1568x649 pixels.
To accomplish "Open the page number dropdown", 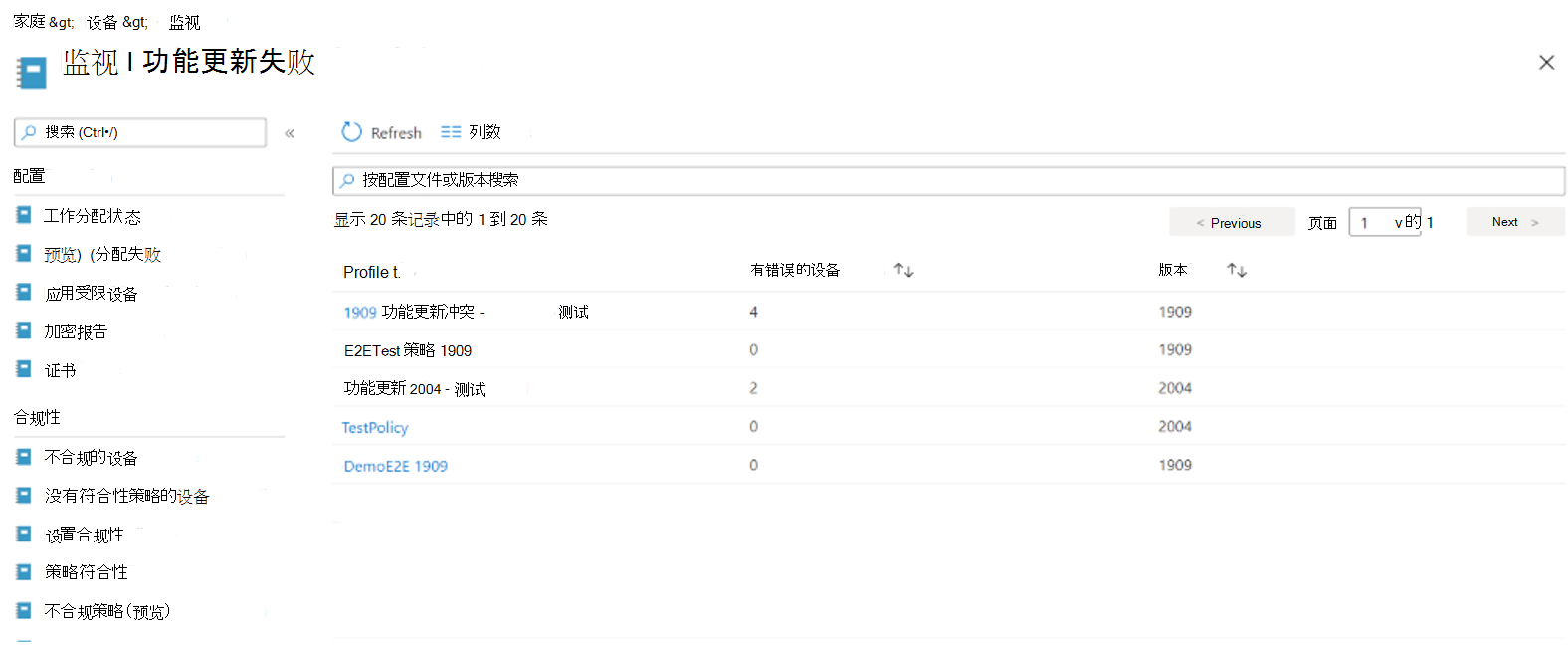I will tap(1384, 222).
